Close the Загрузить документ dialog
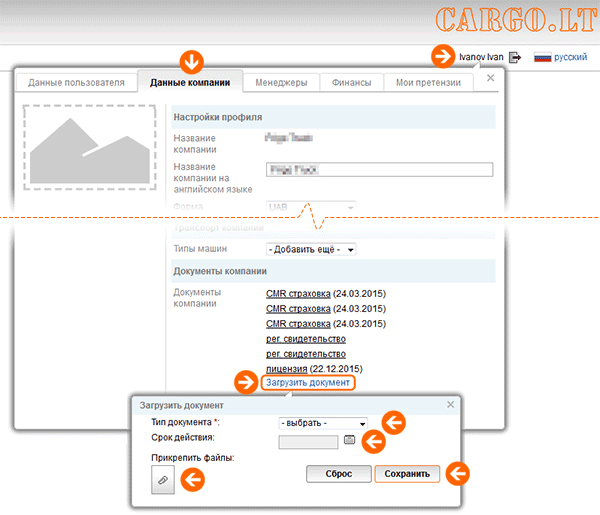 (x=450, y=405)
